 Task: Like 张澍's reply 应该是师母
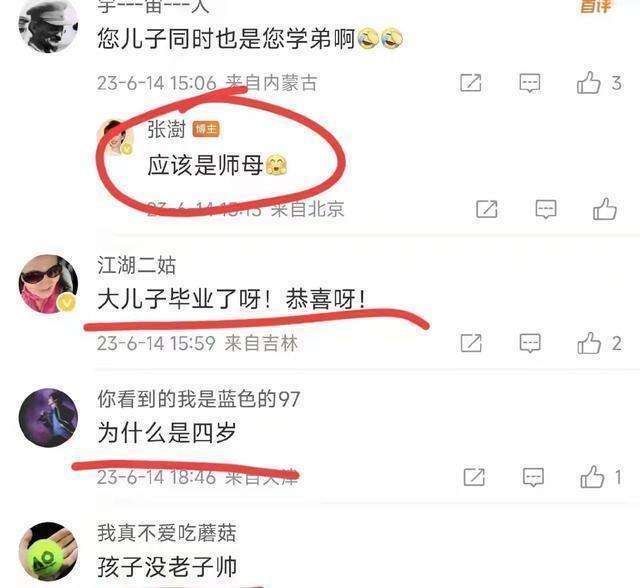click(x=604, y=209)
